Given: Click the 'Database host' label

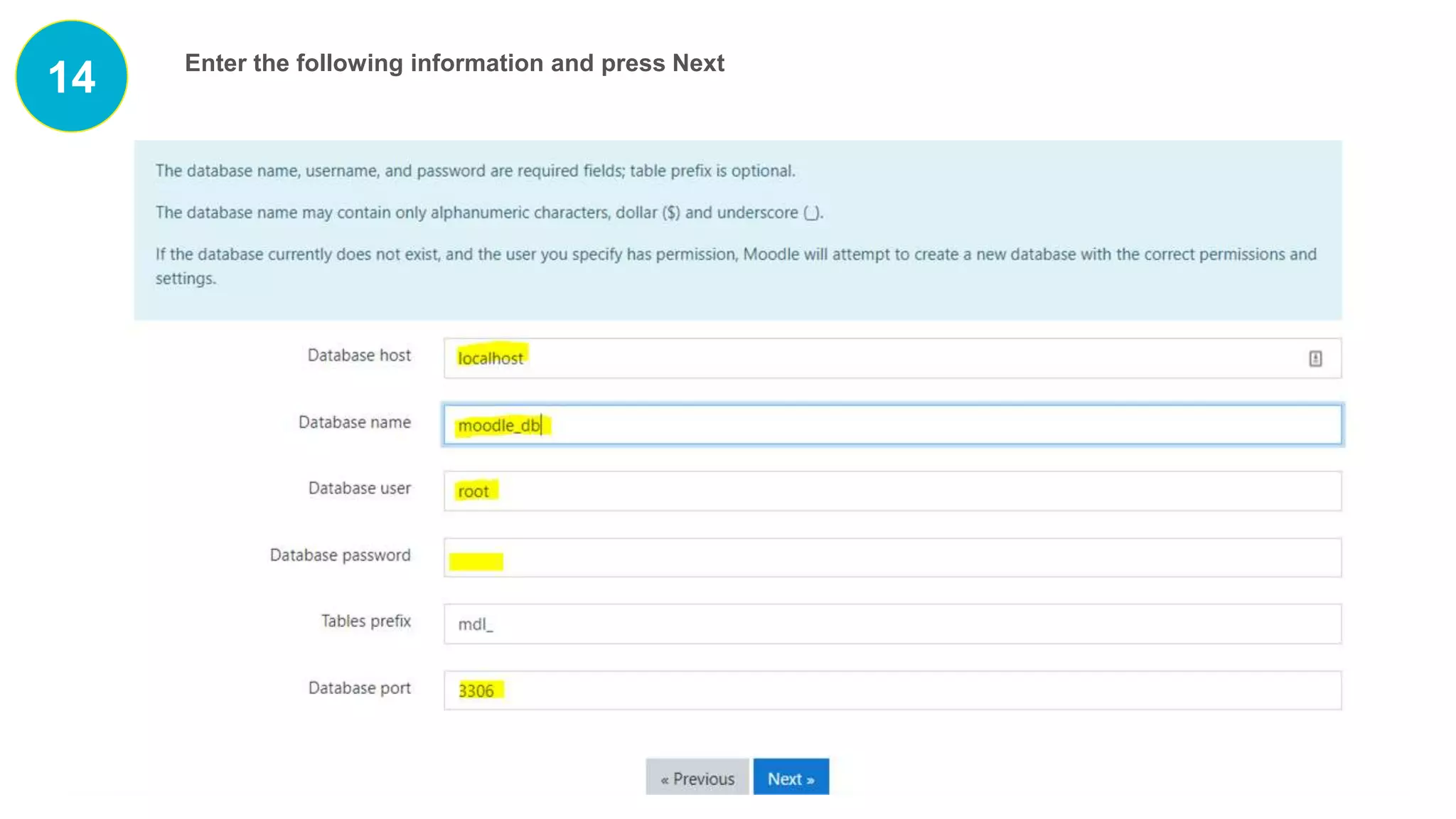Looking at the screenshot, I should click(359, 355).
